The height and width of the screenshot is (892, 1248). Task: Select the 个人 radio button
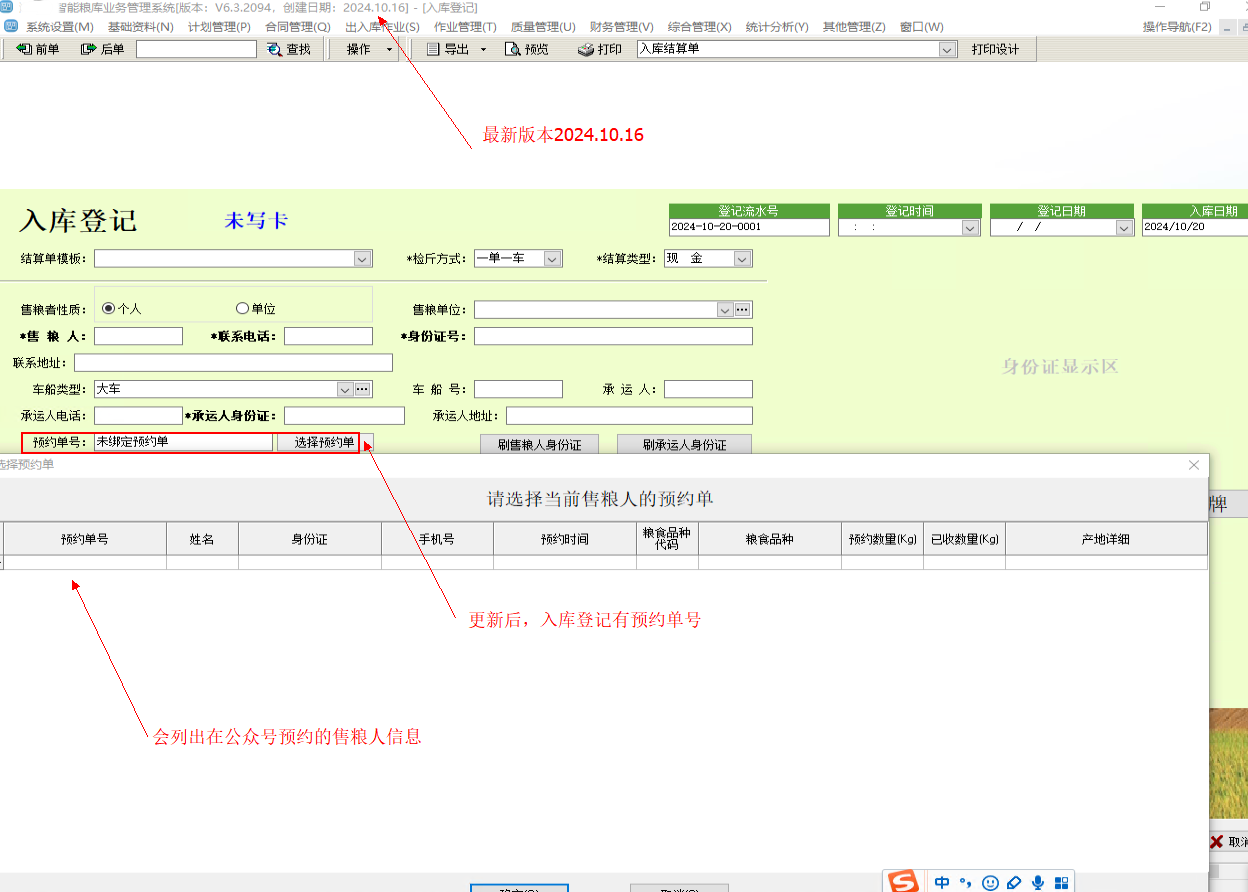[109, 309]
